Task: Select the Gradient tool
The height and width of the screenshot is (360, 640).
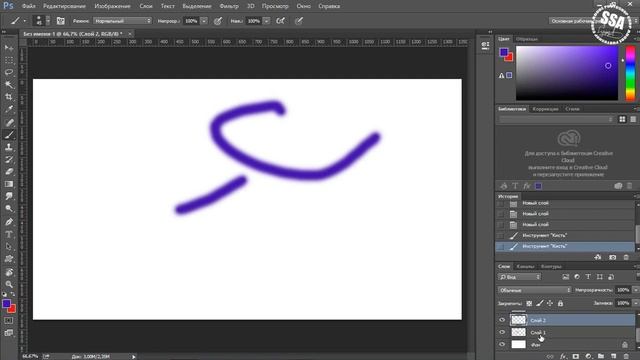Action: [9, 184]
